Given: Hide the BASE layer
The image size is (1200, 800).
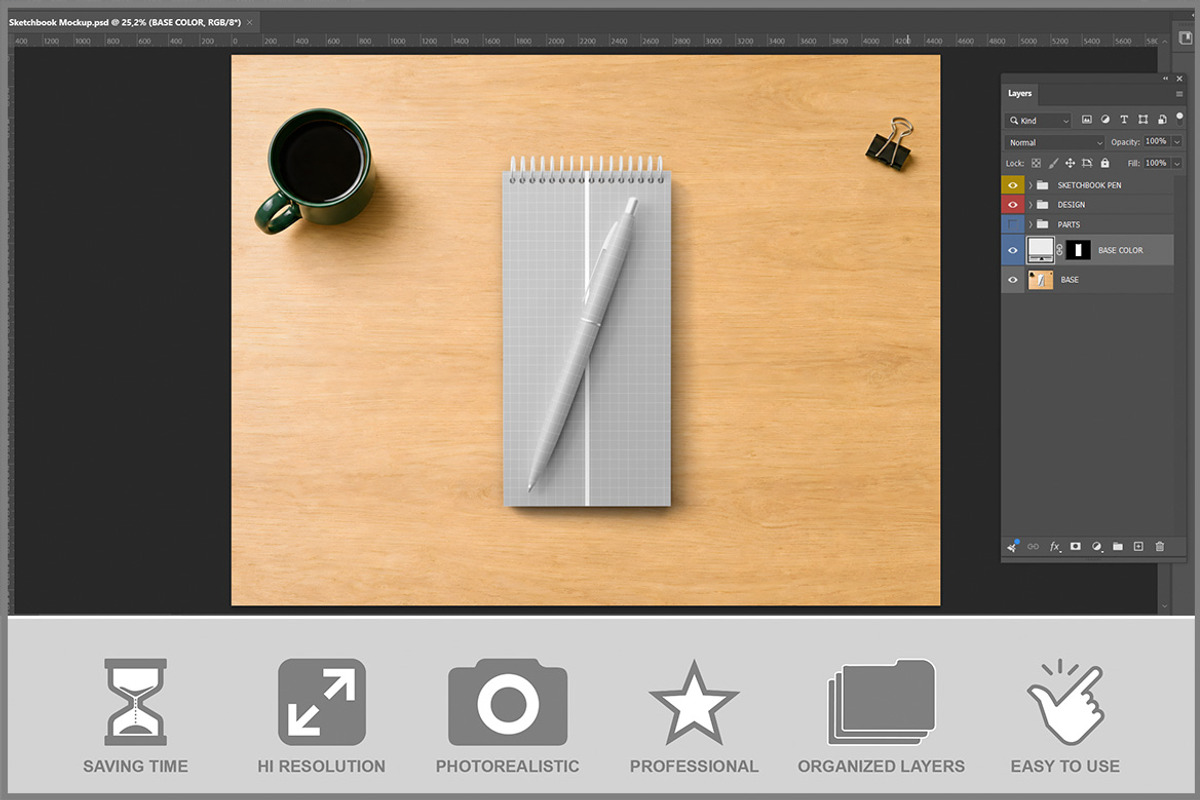Looking at the screenshot, I should tap(1013, 280).
